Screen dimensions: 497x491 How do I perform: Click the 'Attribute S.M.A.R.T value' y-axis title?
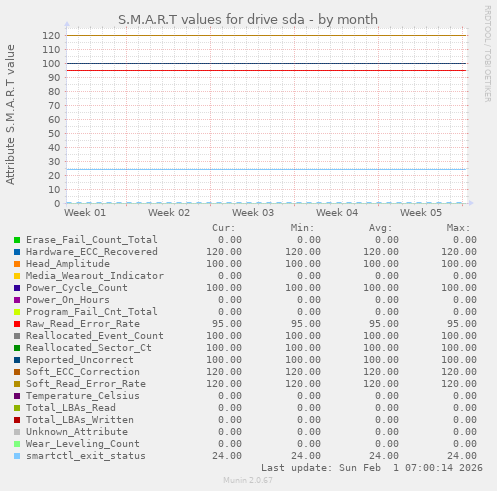pos(10,115)
